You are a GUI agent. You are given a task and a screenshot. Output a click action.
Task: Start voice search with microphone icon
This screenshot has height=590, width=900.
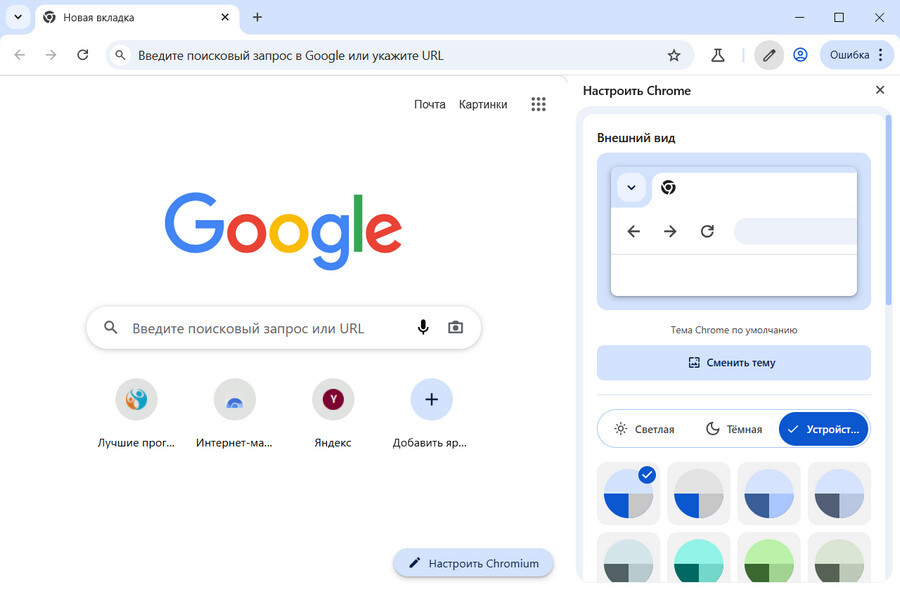coord(423,328)
